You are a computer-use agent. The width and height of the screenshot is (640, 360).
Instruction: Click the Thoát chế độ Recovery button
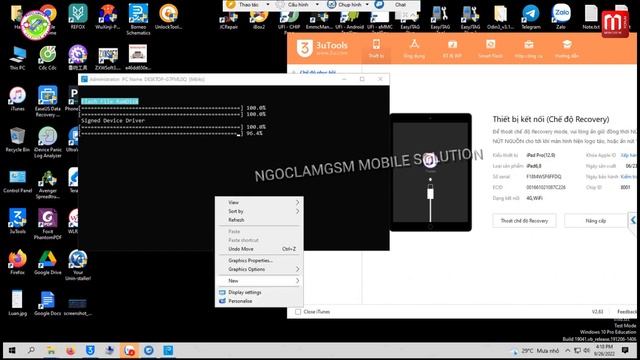click(524, 221)
